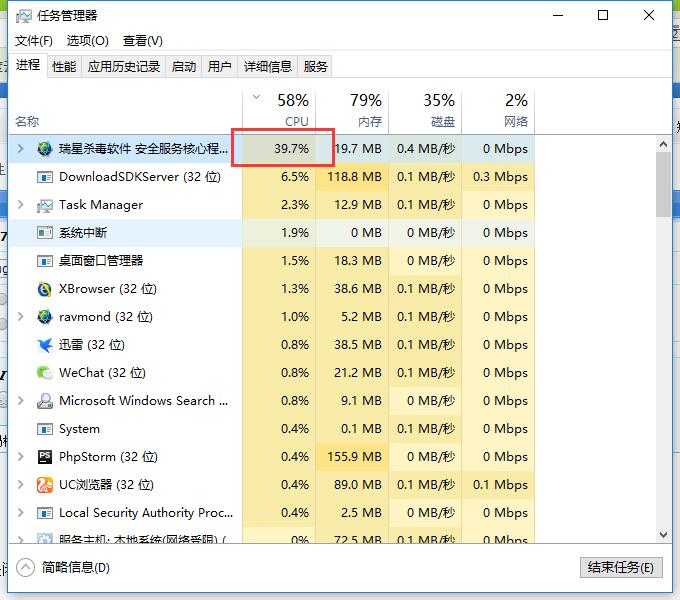The image size is (680, 600).
Task: Switch to the 用户 tab
Action: [219, 67]
